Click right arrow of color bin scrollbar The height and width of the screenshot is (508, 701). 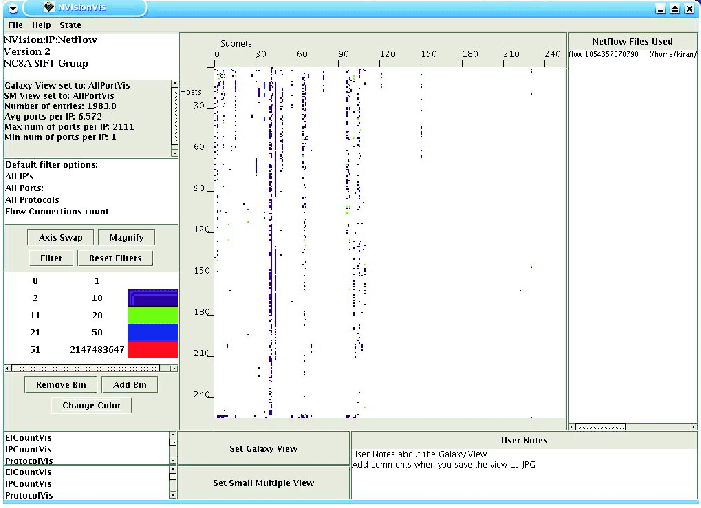[x=173, y=368]
